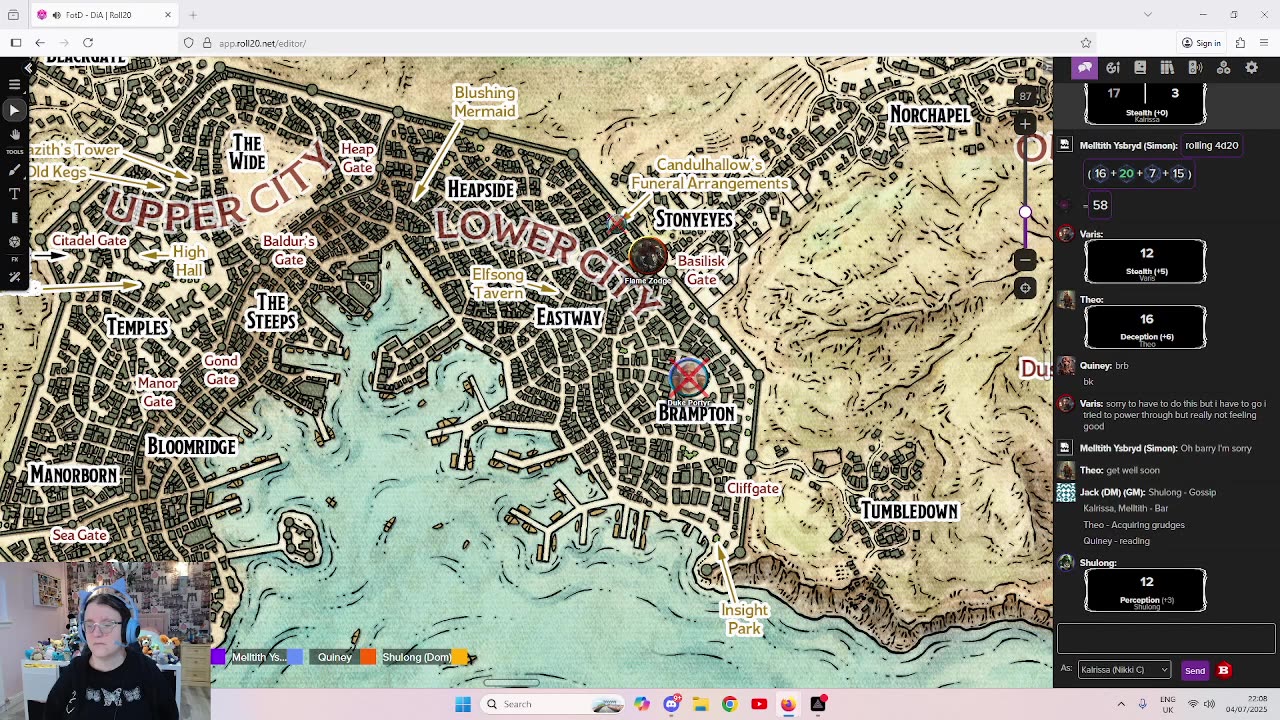Open the dice rolling tool
This screenshot has width=1280, height=720.
(15, 241)
